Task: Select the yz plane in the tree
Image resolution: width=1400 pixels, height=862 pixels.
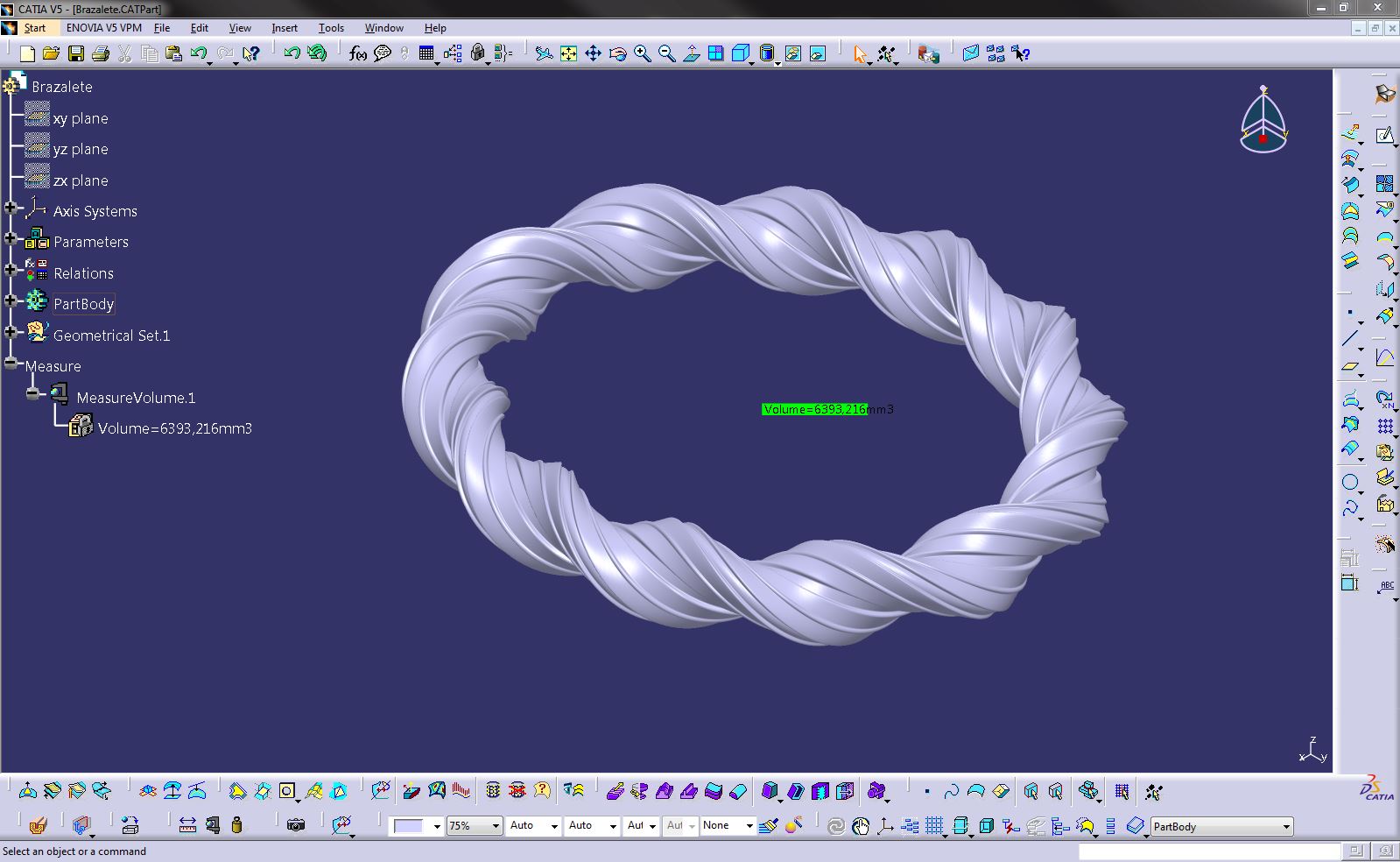Action: coord(81,149)
